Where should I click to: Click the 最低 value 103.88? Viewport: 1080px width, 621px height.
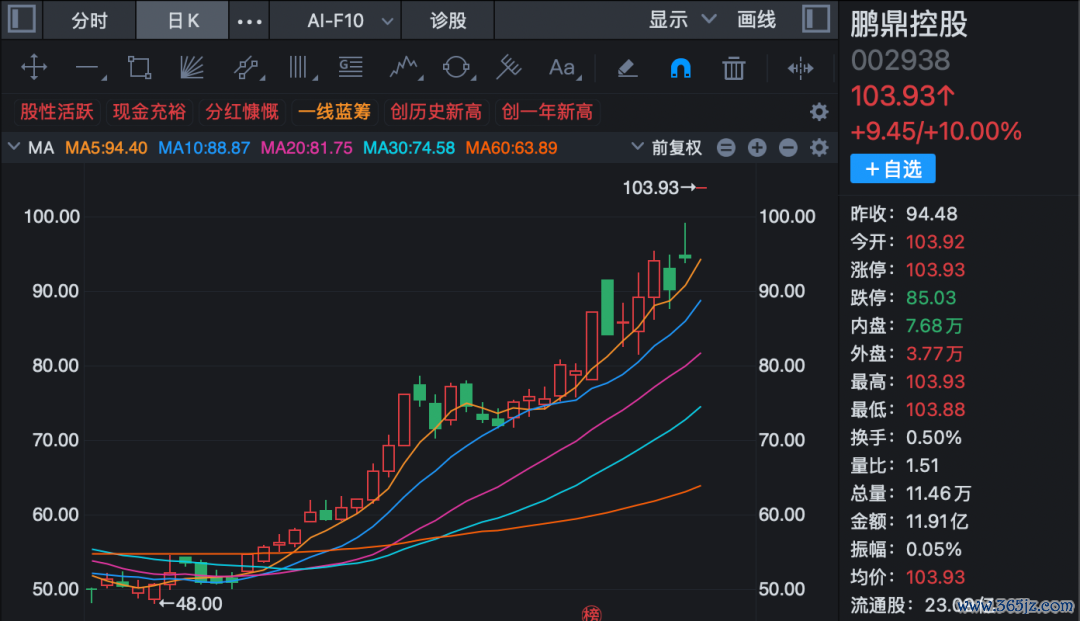pyautogui.click(x=935, y=410)
